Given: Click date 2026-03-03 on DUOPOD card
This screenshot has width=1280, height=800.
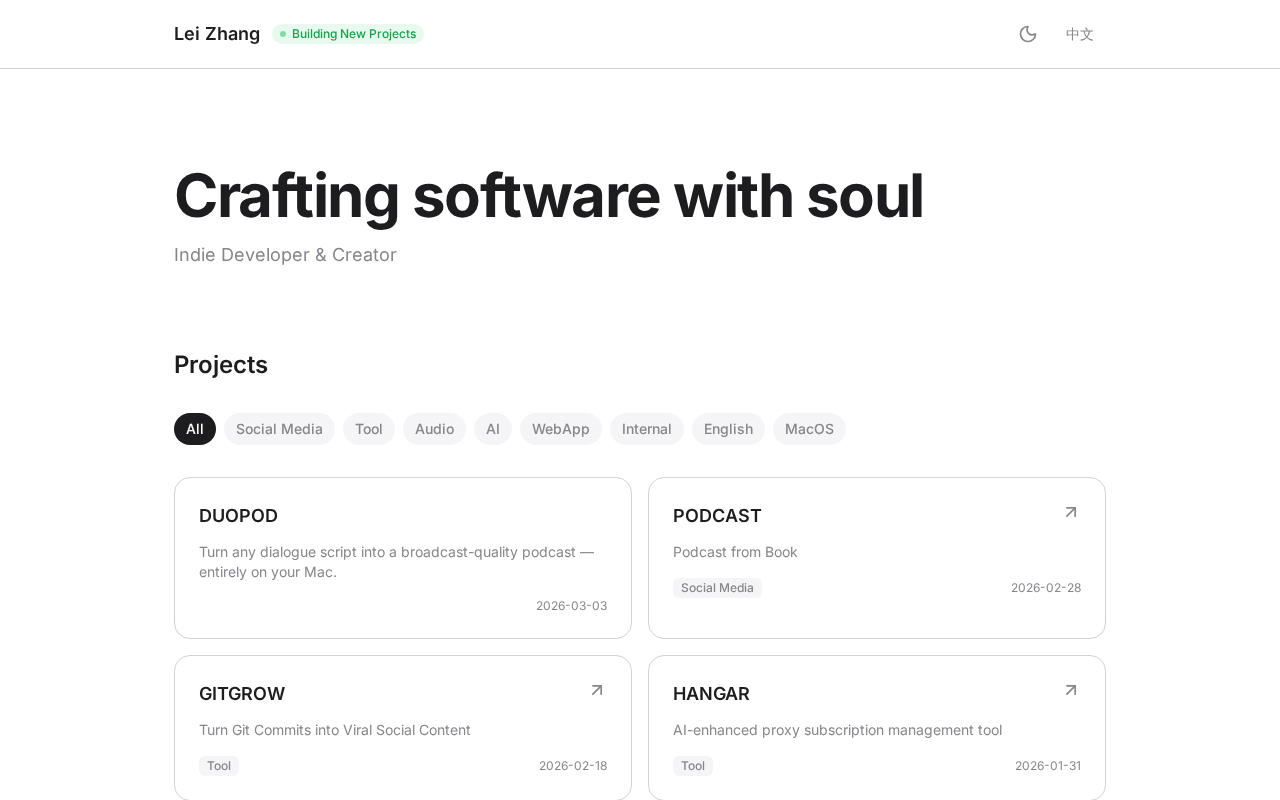Looking at the screenshot, I should (x=571, y=606).
